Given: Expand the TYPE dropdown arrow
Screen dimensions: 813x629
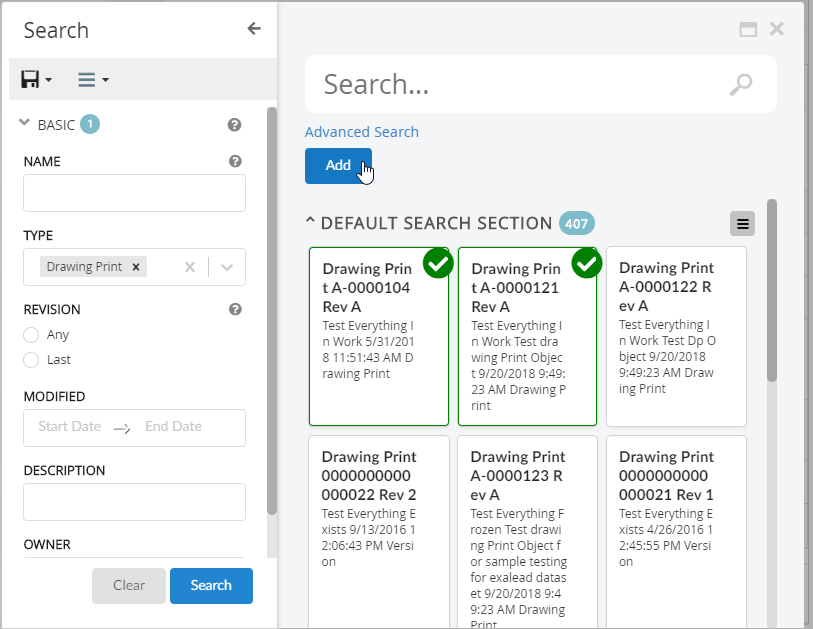Looking at the screenshot, I should point(227,267).
